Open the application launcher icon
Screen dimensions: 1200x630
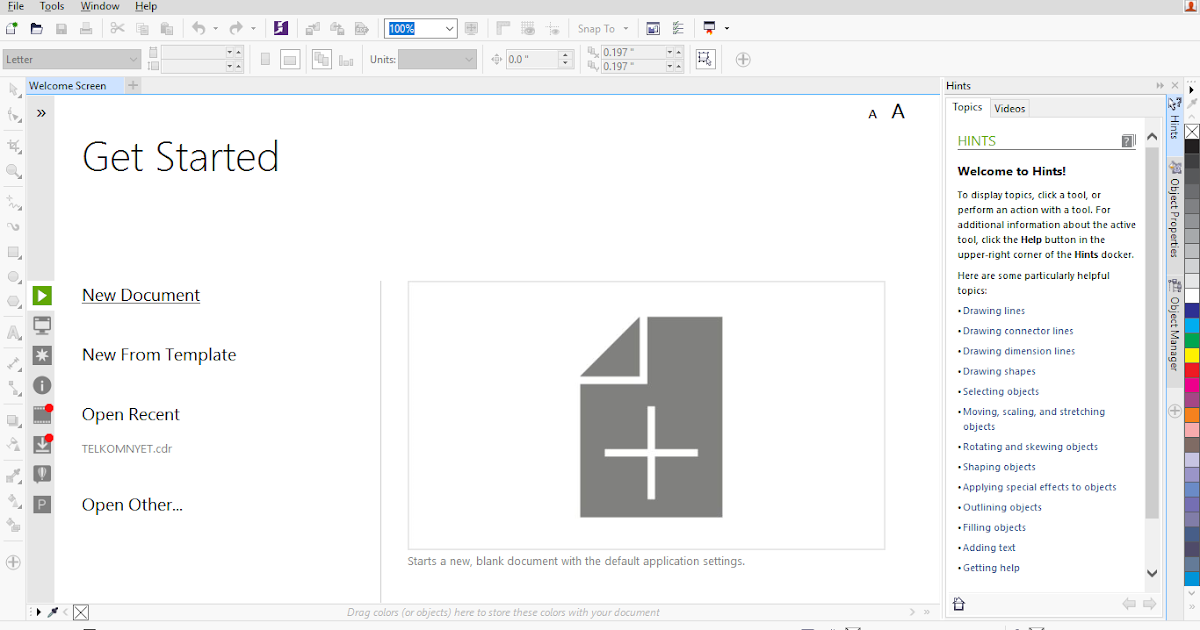pos(281,29)
